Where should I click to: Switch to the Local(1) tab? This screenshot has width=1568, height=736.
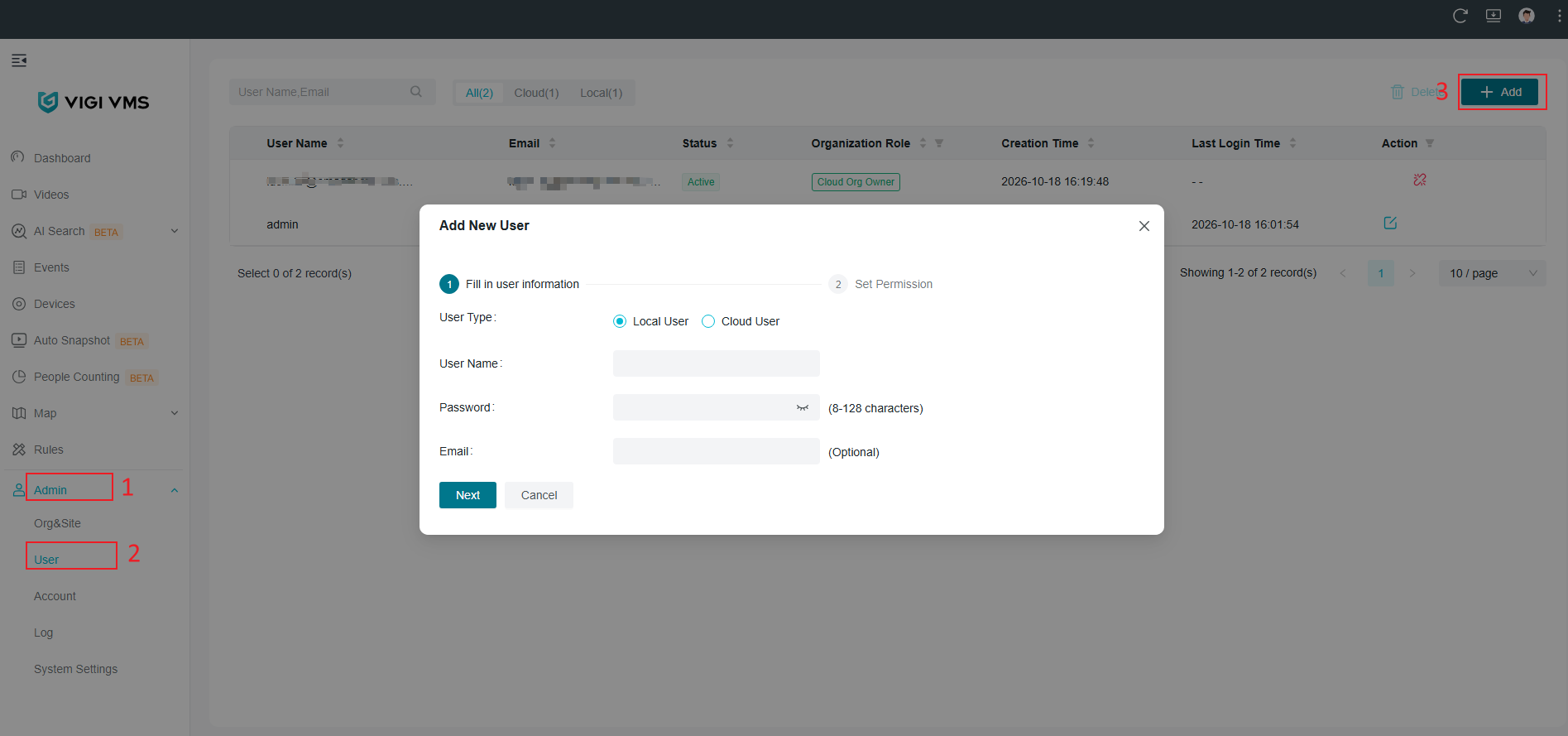click(601, 93)
